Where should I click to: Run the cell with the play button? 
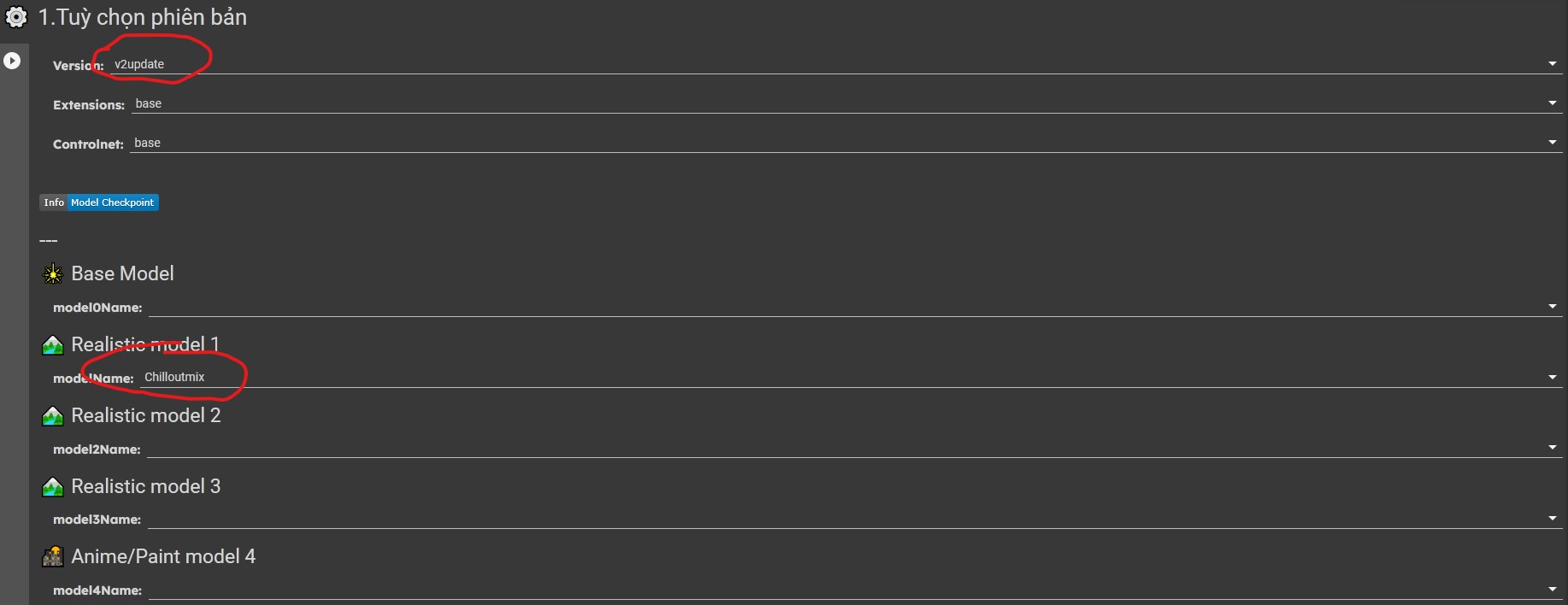tap(12, 61)
